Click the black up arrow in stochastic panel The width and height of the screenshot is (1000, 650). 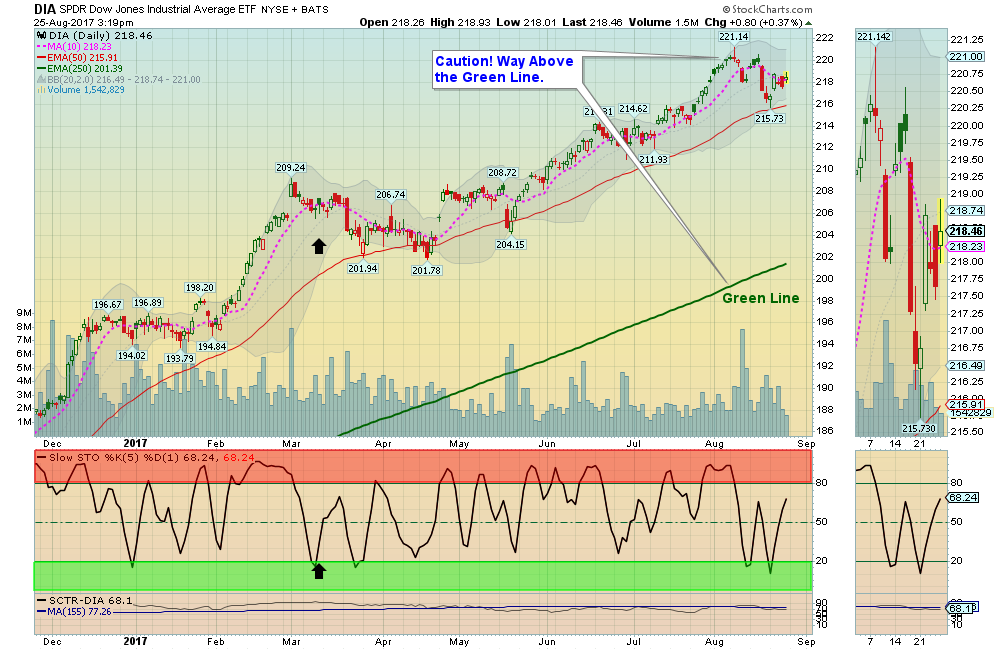(319, 571)
